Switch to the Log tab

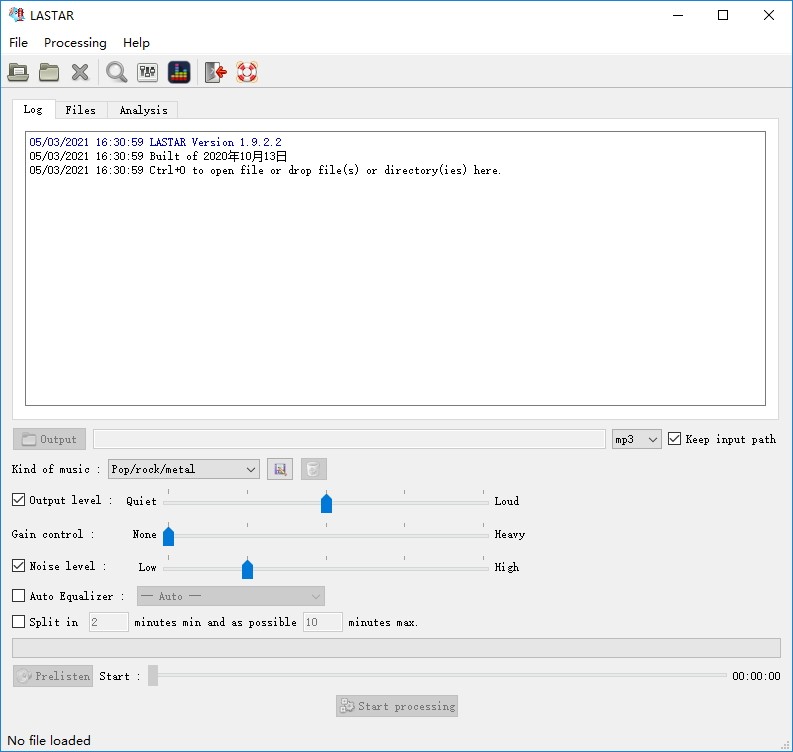click(33, 110)
